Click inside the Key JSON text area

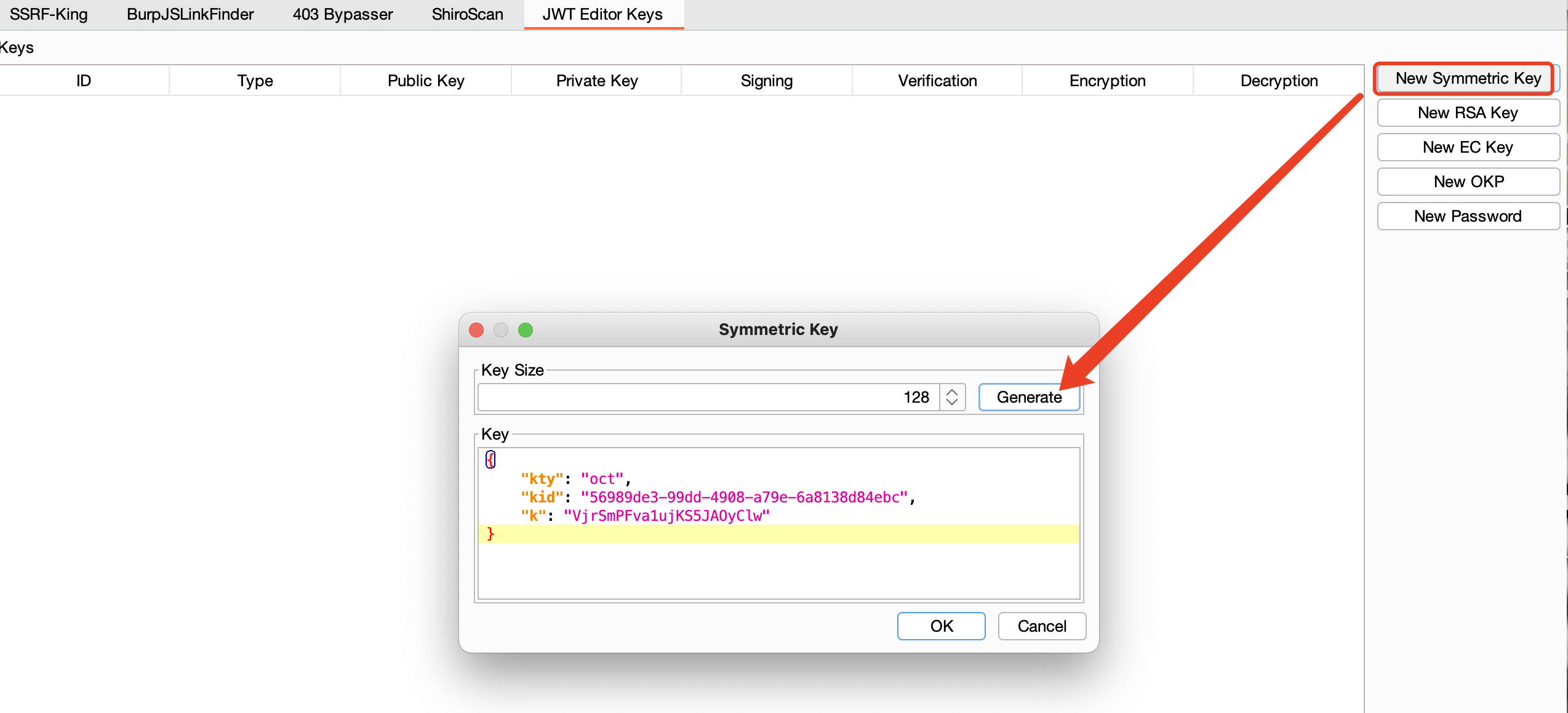click(778, 566)
